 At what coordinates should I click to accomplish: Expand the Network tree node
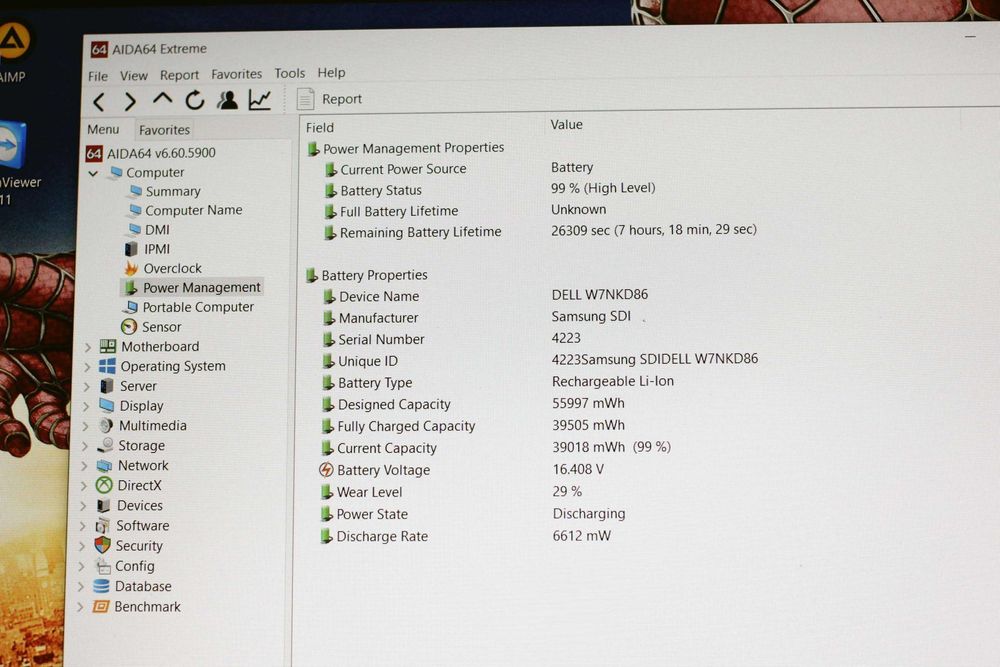pos(84,467)
